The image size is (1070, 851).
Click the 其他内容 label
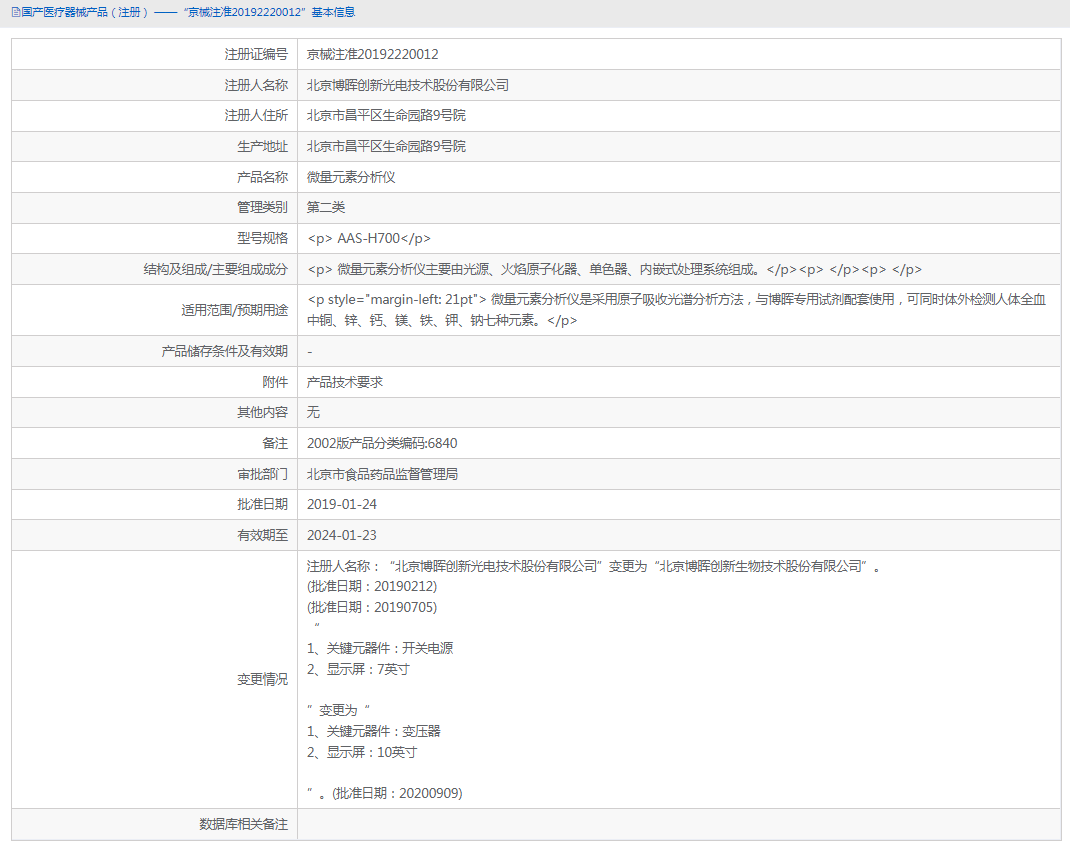(262, 412)
